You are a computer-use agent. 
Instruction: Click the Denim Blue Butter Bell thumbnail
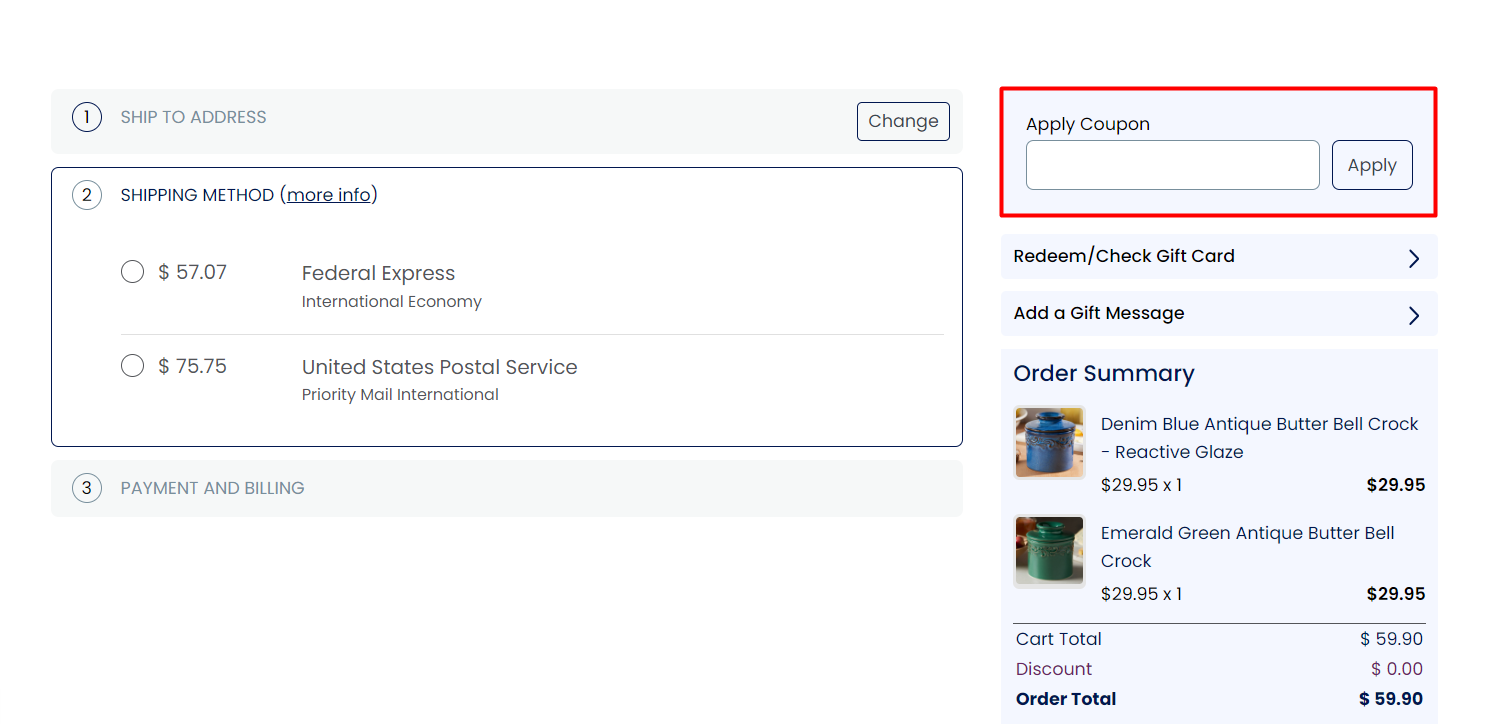click(x=1049, y=442)
